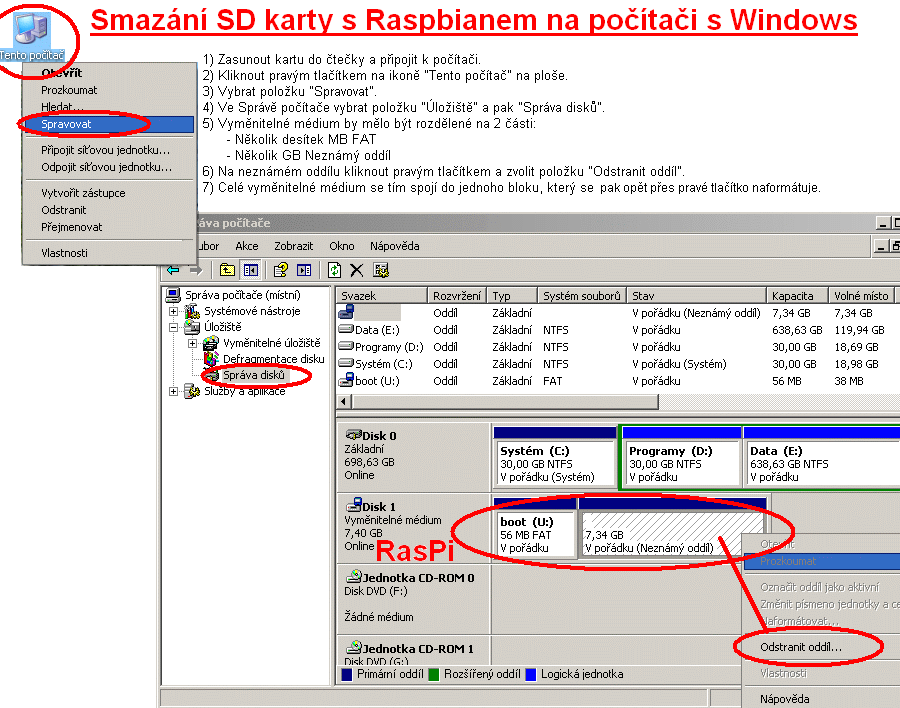
Task: Click the Správa počítače (místní) root icon
Action: 173,295
